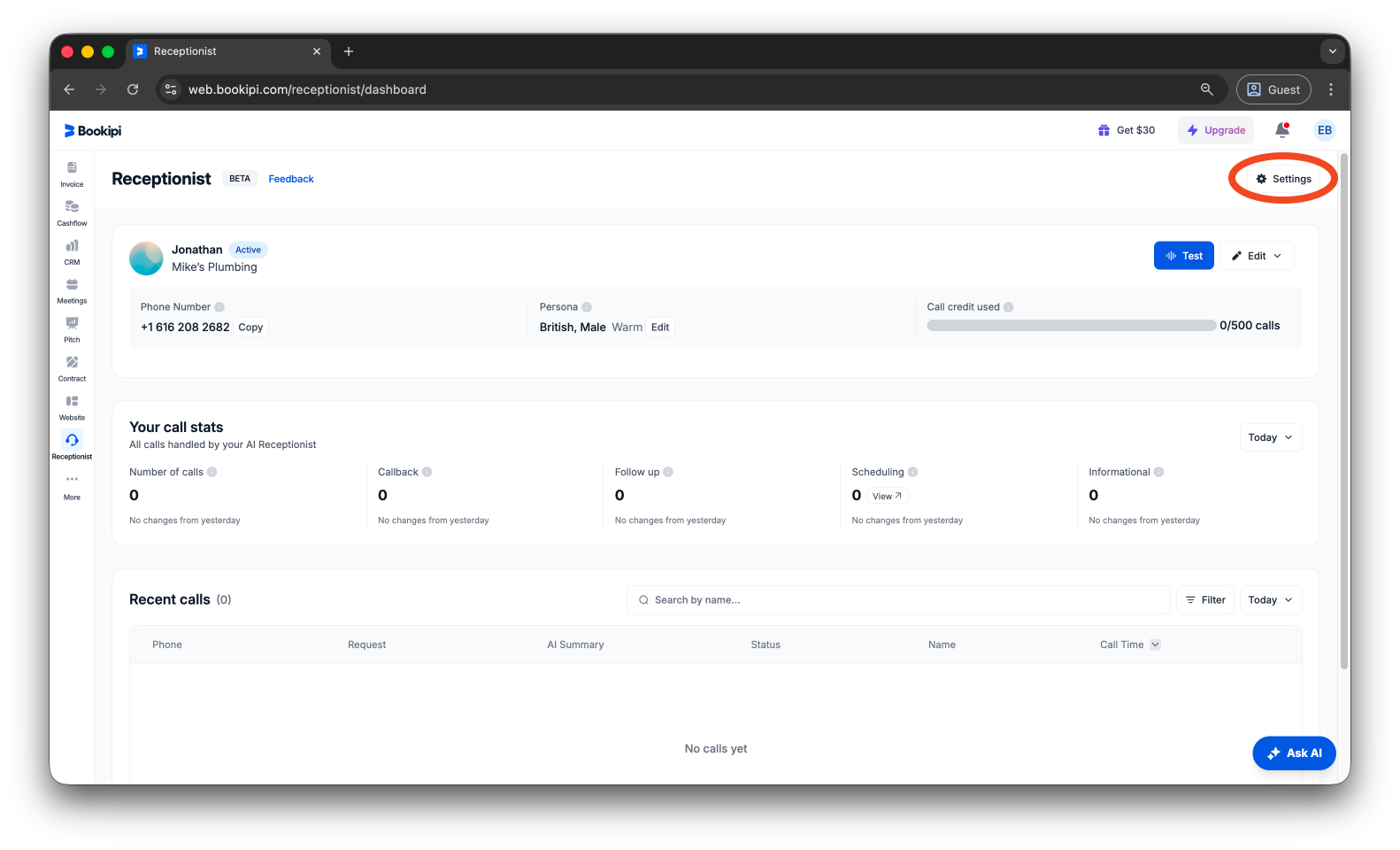Open the EB account avatar menu
The width and height of the screenshot is (1400, 850).
point(1325,130)
